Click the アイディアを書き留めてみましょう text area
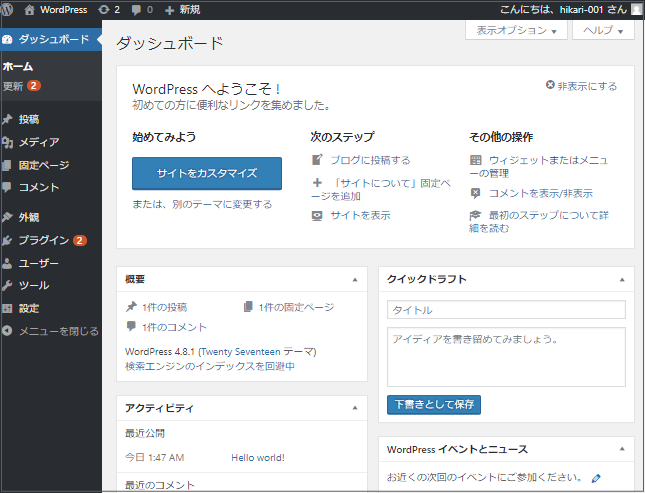Screen dimensions: 645x493 pos(506,357)
